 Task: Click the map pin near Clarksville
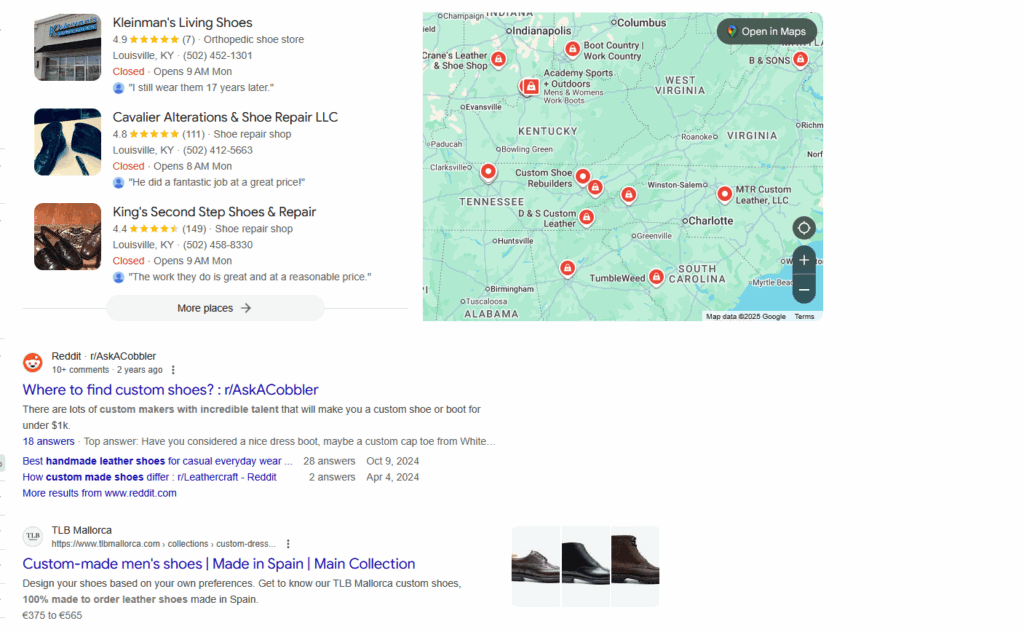point(488,172)
